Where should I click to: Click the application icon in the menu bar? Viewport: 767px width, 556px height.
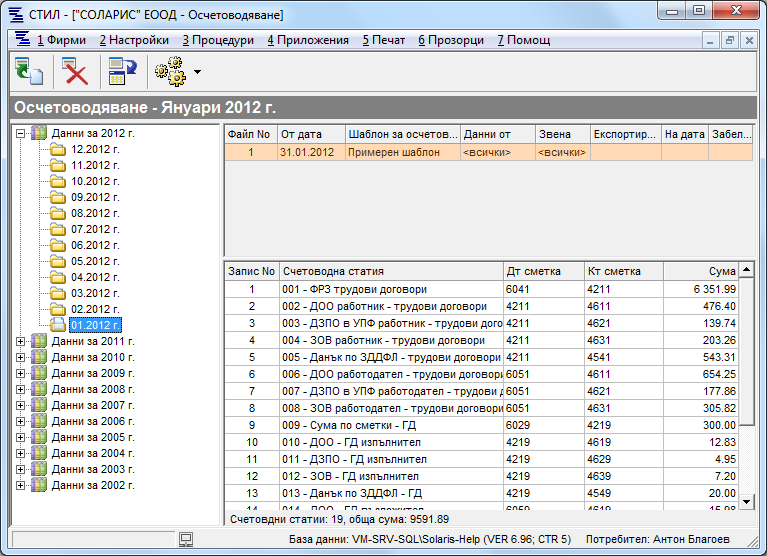coord(23,39)
